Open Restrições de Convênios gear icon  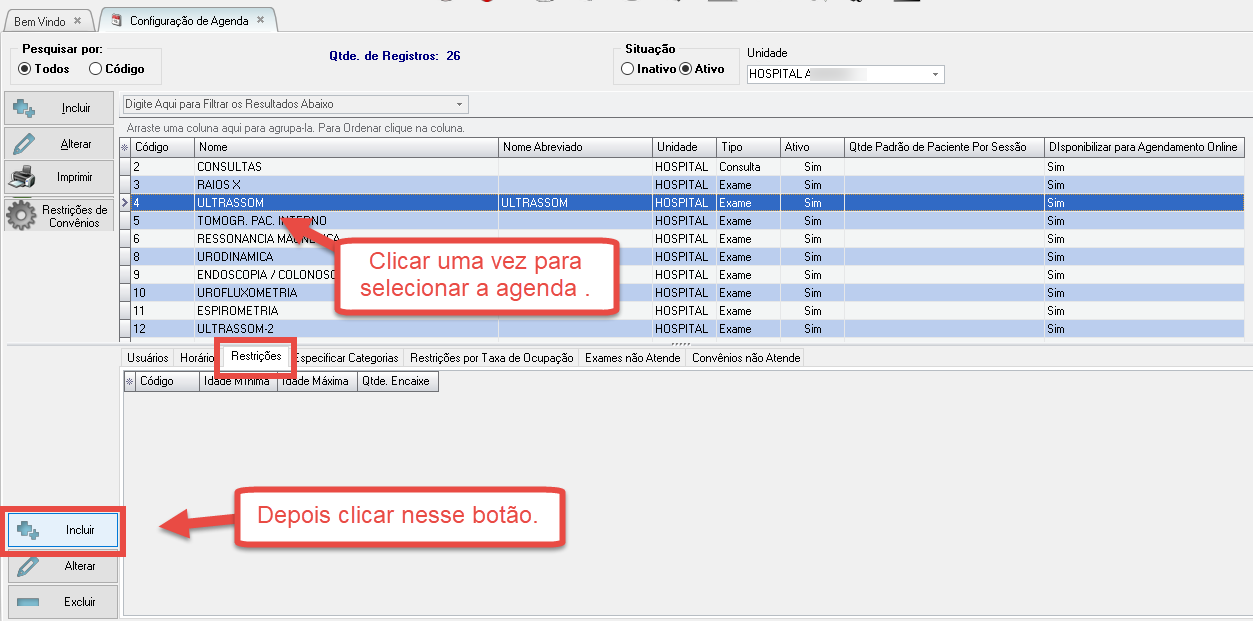point(22,216)
